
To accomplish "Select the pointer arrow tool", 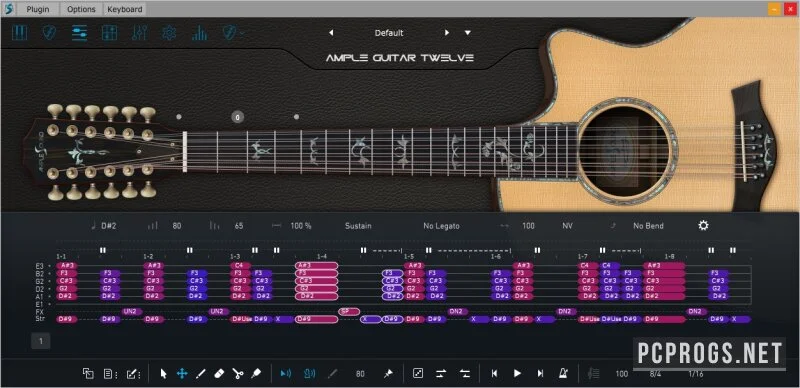I will pyautogui.click(x=163, y=374).
